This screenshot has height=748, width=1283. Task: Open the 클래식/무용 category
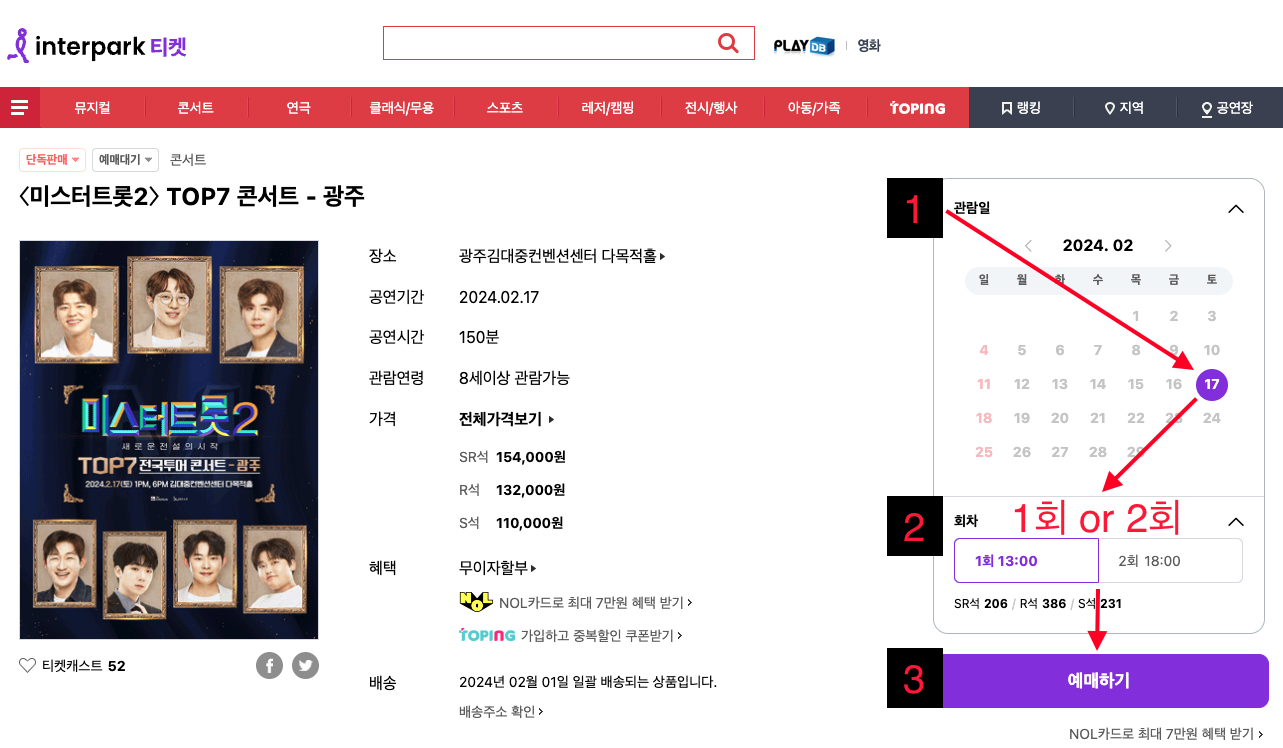402,108
